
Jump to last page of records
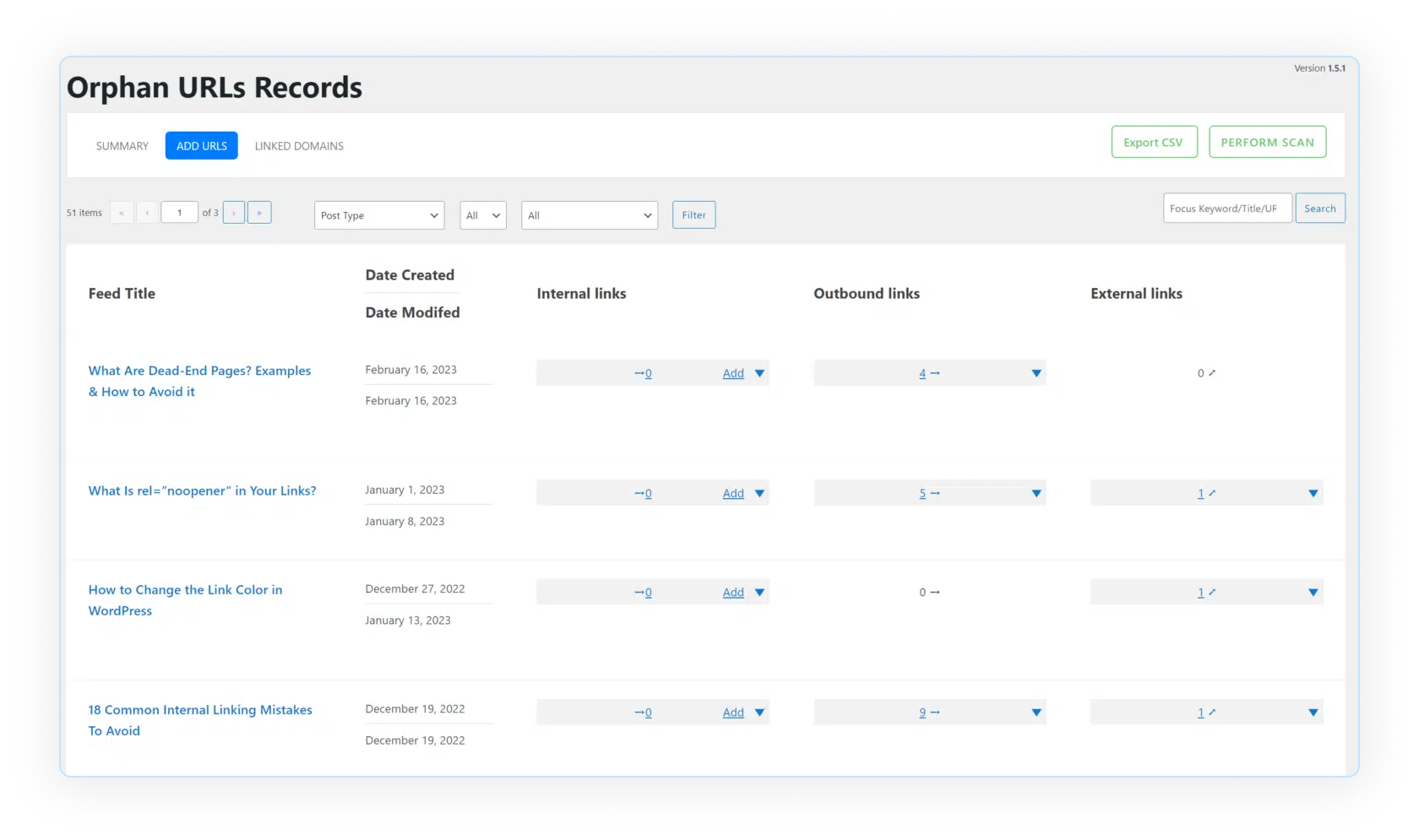(259, 213)
